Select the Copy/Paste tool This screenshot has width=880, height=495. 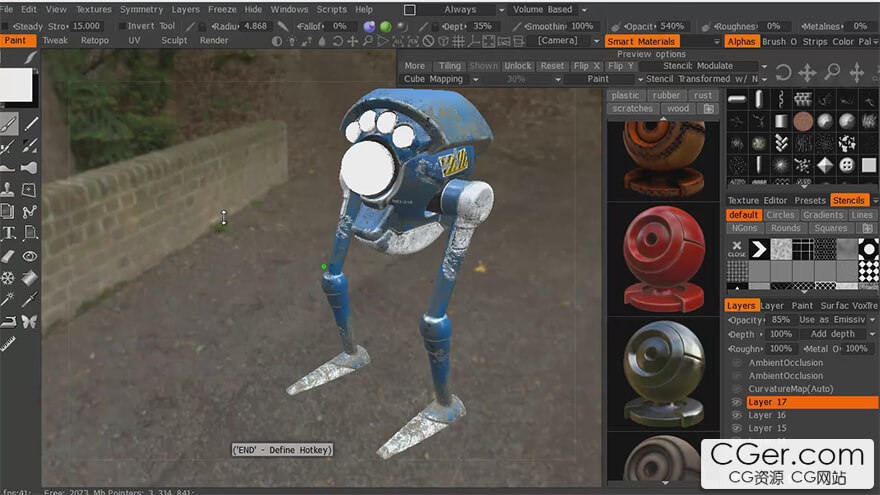8,212
